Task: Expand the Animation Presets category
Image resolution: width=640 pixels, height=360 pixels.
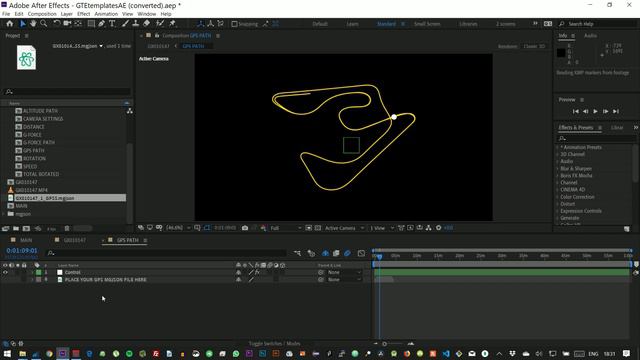Action: (x=558, y=147)
